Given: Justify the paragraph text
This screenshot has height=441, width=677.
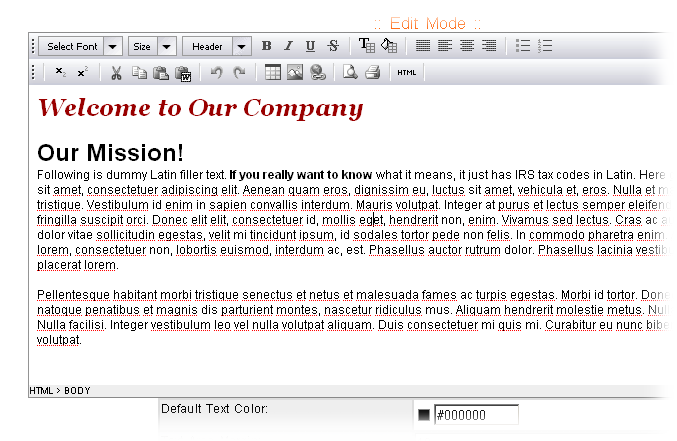Looking at the screenshot, I should click(x=423, y=45).
